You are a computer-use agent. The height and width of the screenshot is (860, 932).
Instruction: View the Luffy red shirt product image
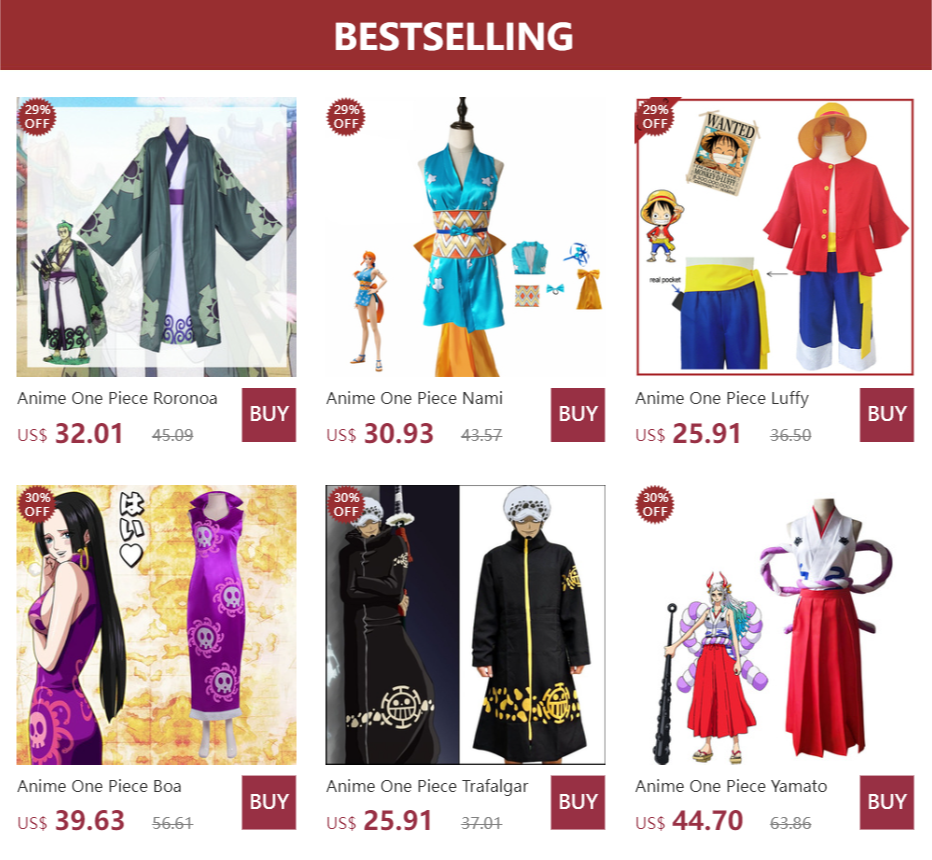[774, 237]
